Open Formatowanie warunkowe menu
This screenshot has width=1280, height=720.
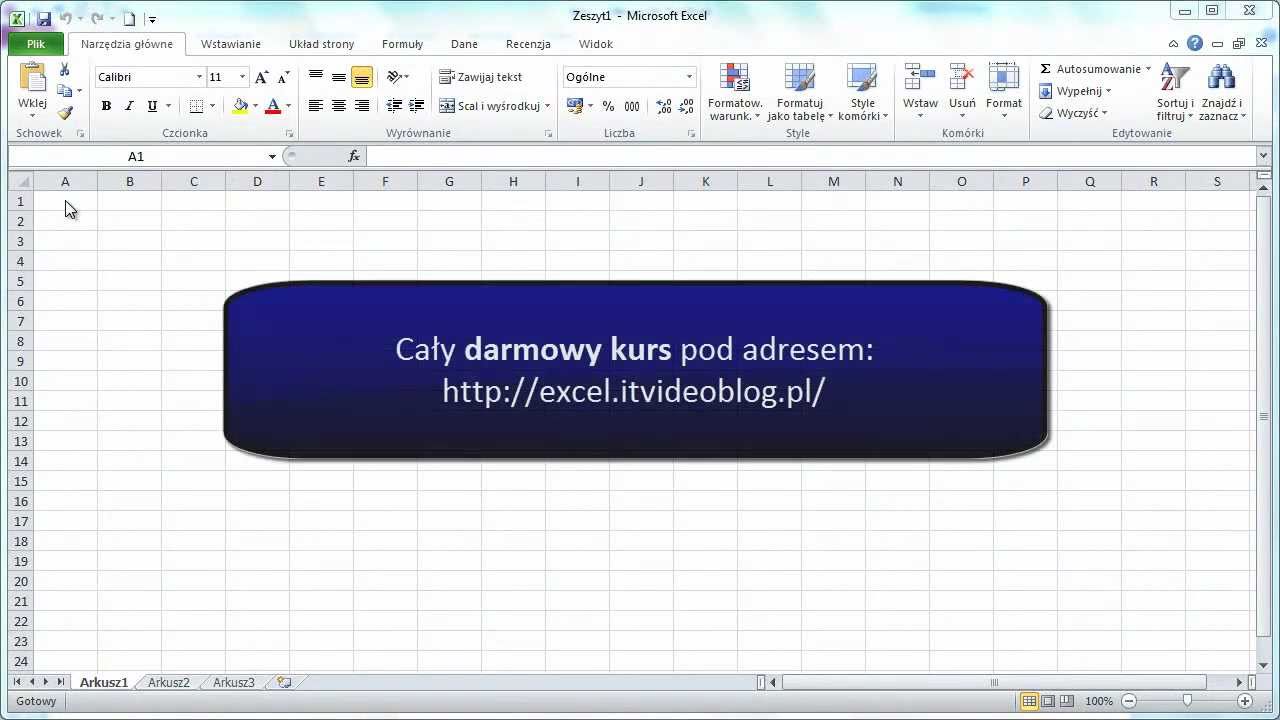coord(735,92)
